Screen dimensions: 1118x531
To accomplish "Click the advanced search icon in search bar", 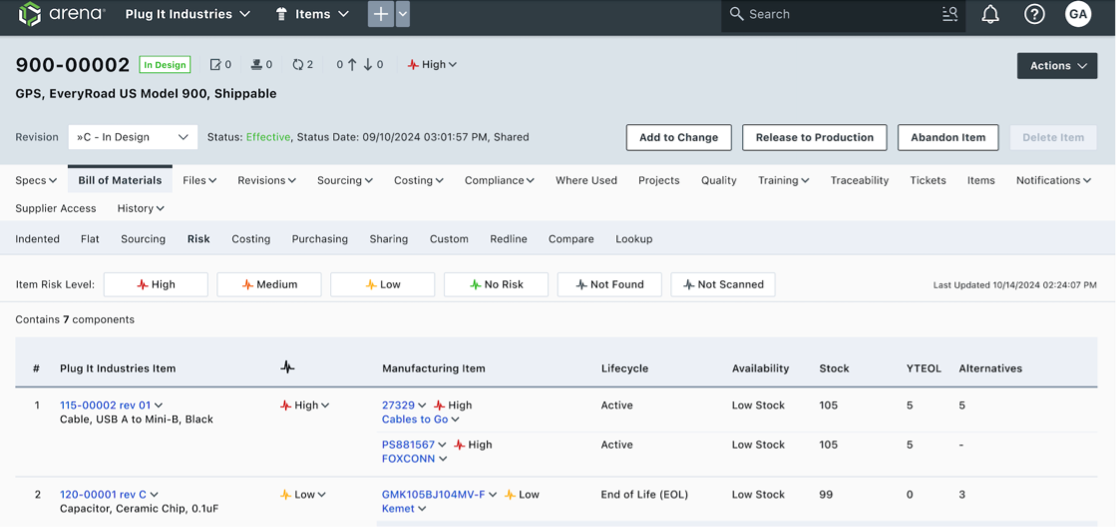I will click(950, 14).
